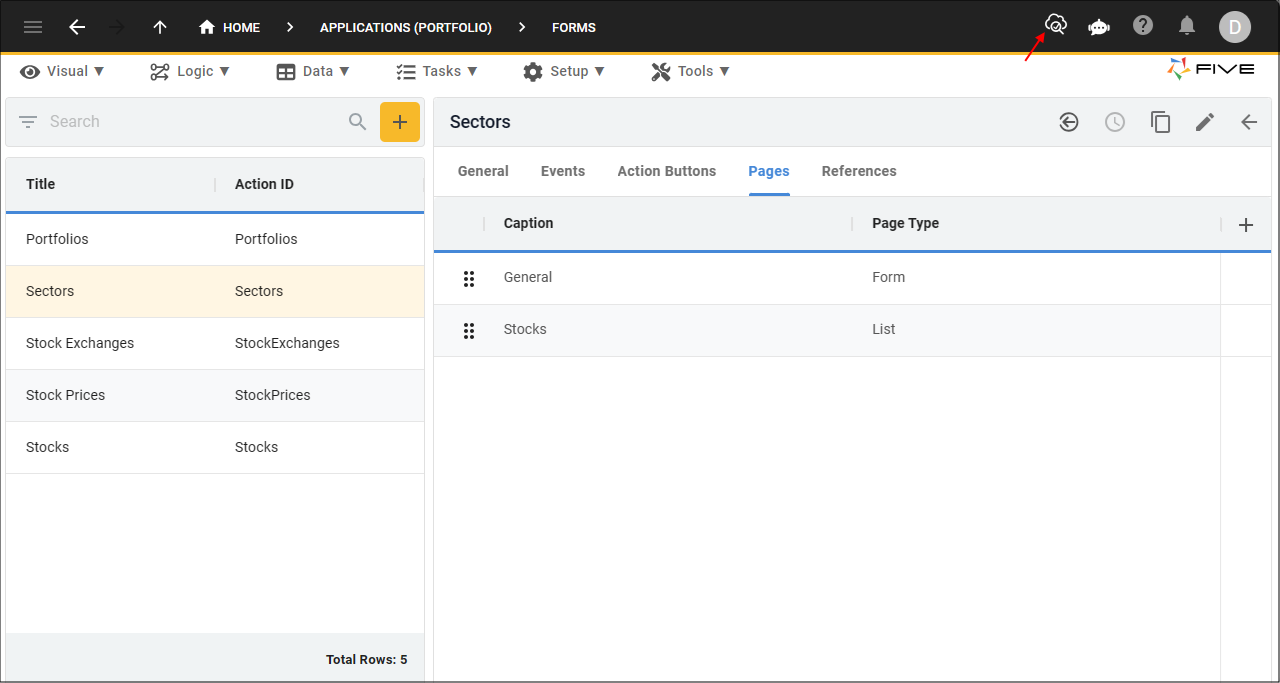Click the List page type cell
Viewport: 1280px width, 683px height.
(x=884, y=329)
